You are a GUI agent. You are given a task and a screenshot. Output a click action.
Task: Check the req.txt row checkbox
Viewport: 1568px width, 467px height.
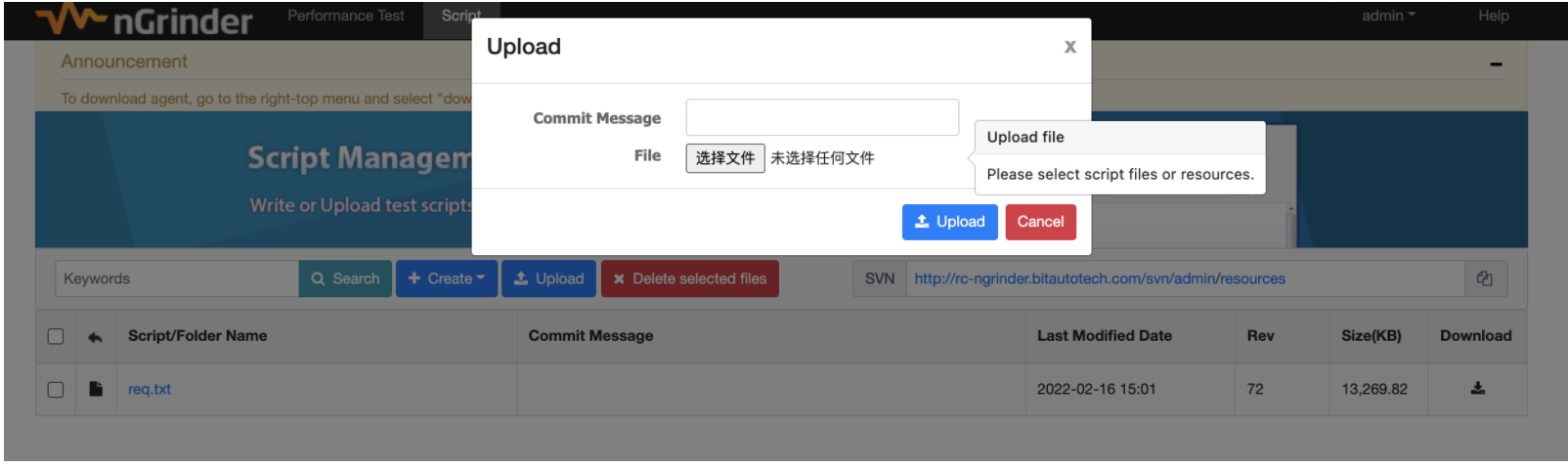[56, 389]
